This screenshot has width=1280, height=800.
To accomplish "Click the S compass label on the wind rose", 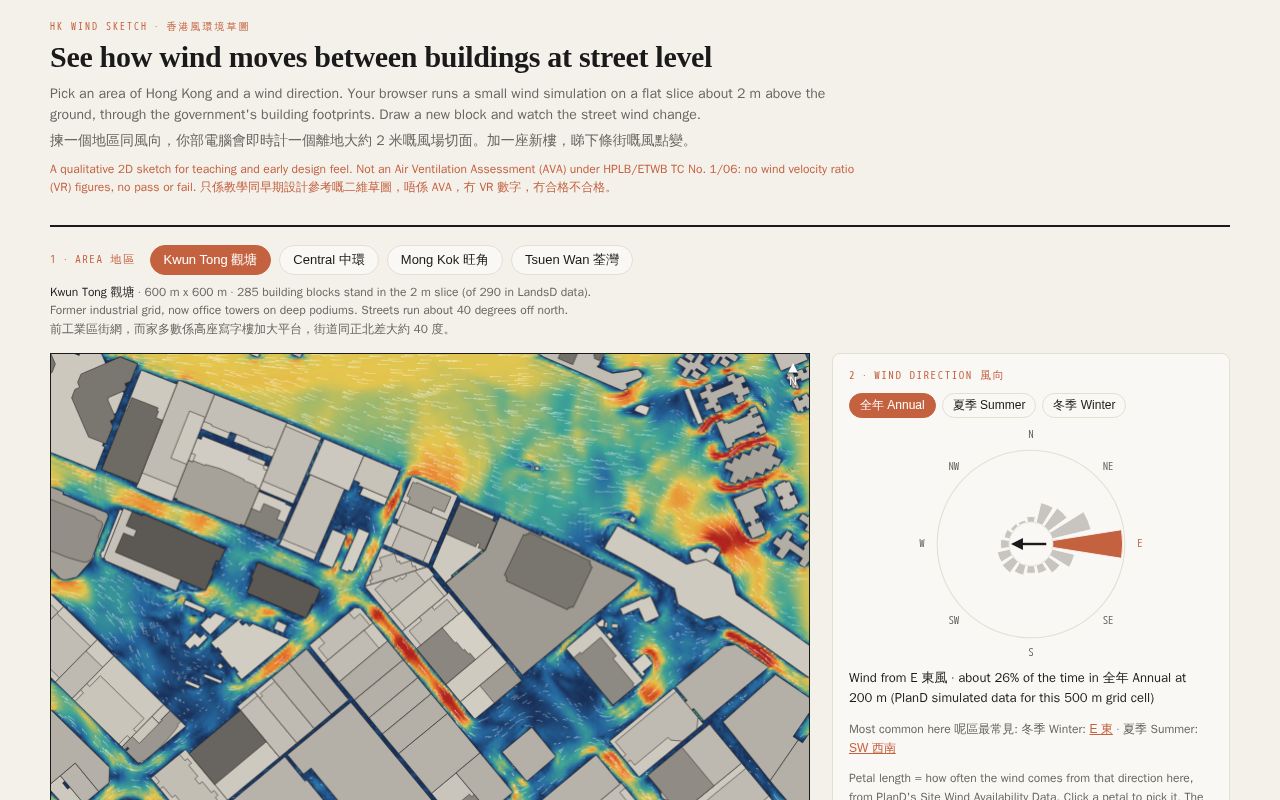I will (1031, 653).
